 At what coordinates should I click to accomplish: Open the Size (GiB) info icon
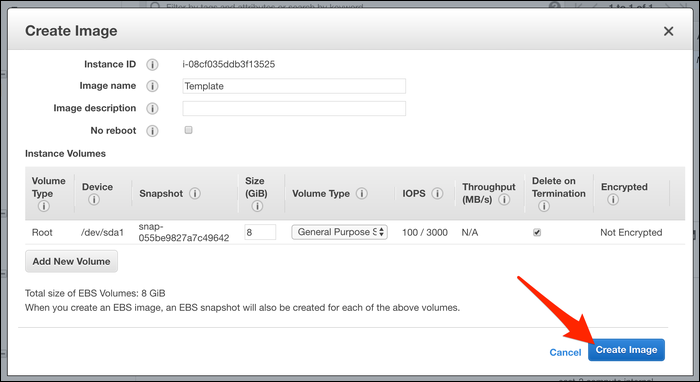pos(257,206)
